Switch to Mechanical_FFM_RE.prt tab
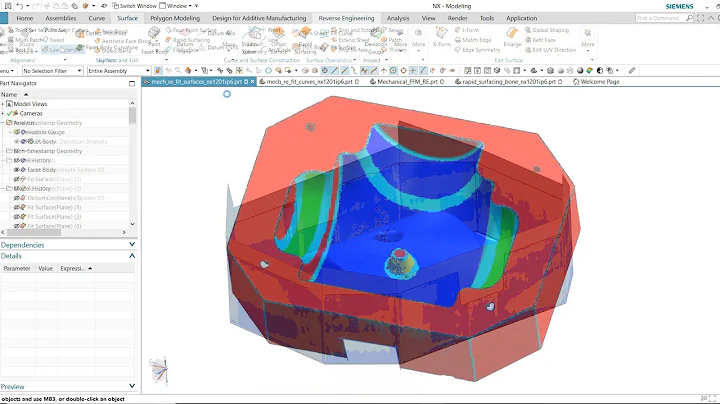Viewport: 720px width, 404px height. pos(407,82)
